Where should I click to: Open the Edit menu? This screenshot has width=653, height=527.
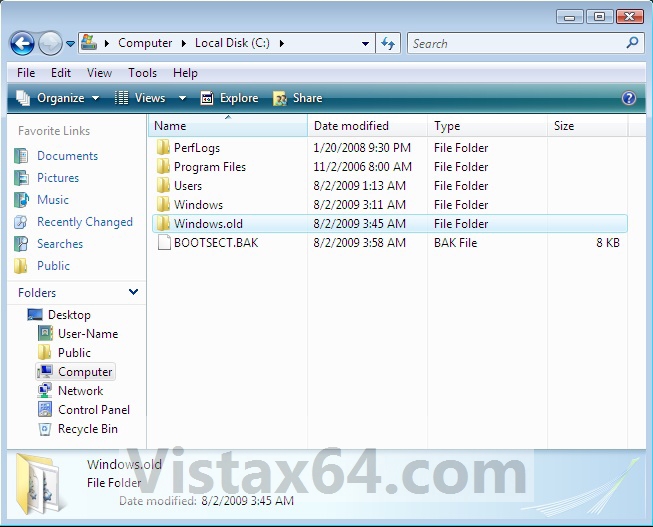pyautogui.click(x=61, y=73)
